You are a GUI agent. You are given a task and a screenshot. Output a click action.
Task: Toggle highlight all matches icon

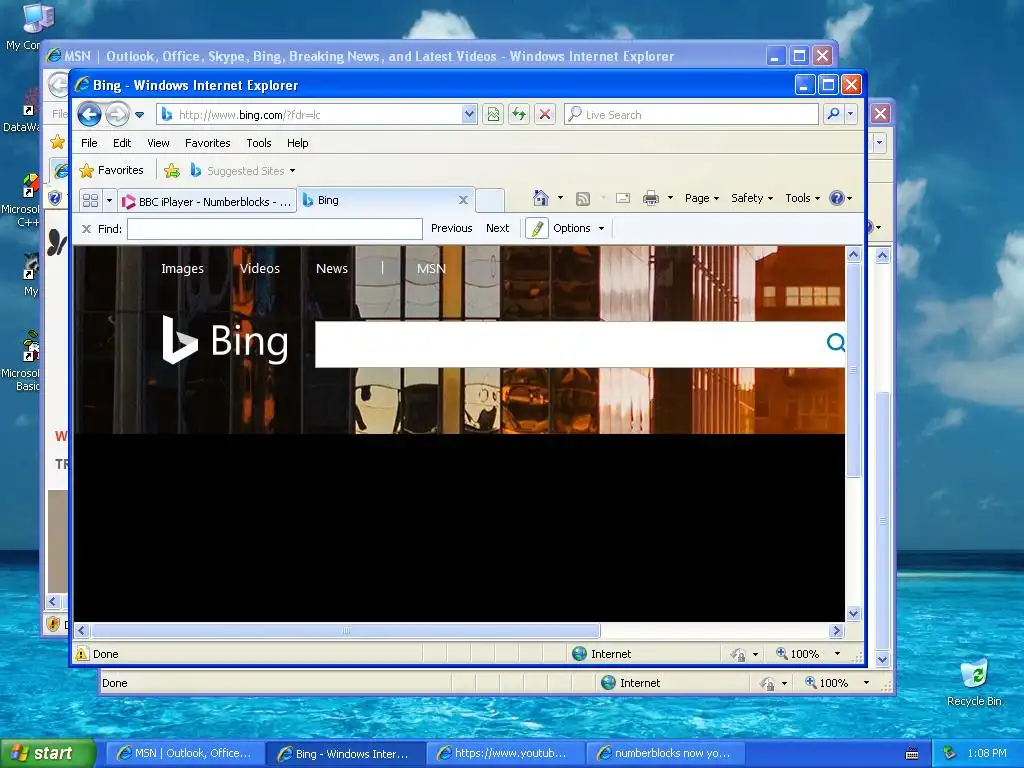coord(537,229)
